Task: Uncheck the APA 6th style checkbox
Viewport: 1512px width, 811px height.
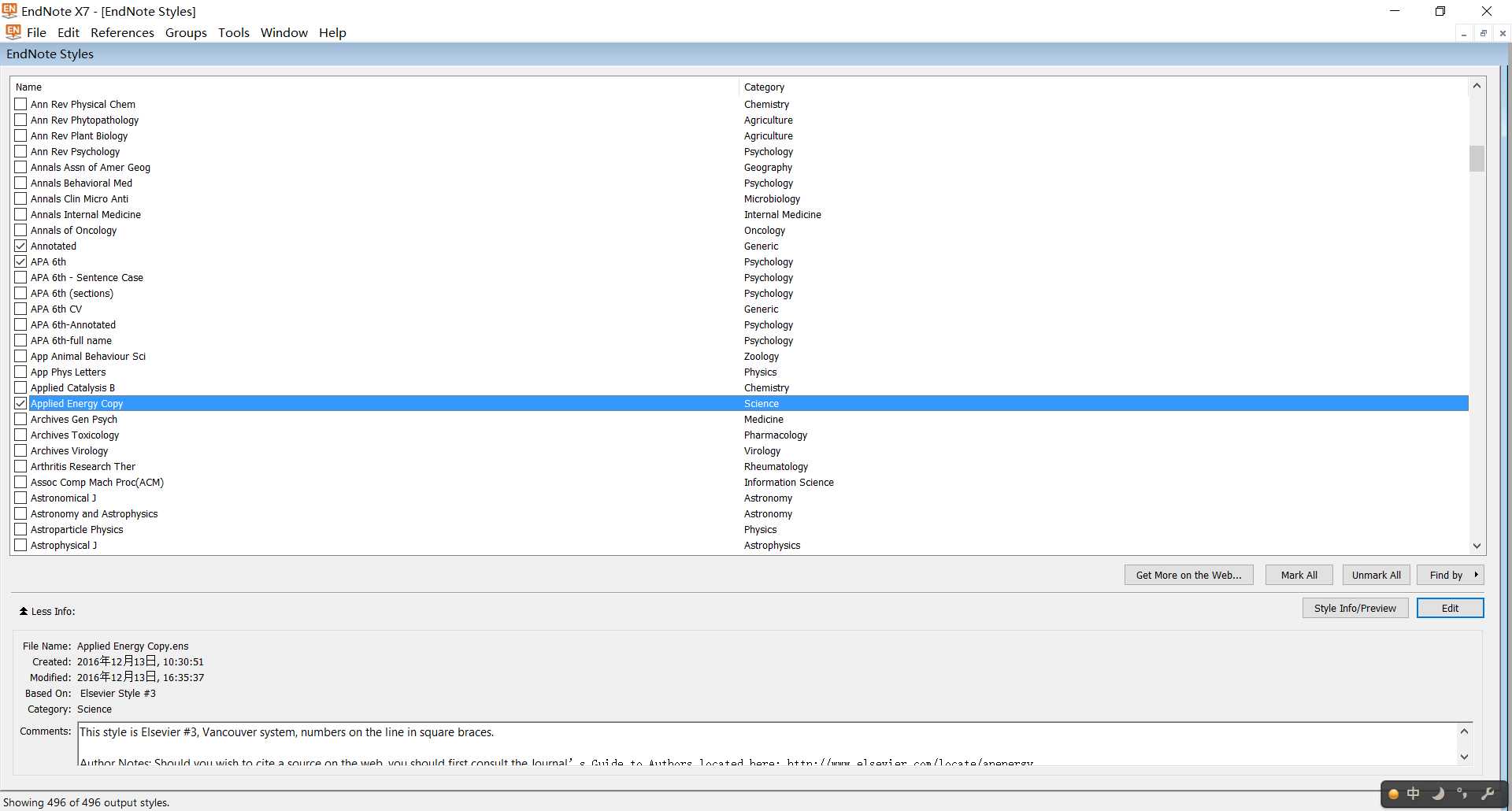Action: coord(20,261)
